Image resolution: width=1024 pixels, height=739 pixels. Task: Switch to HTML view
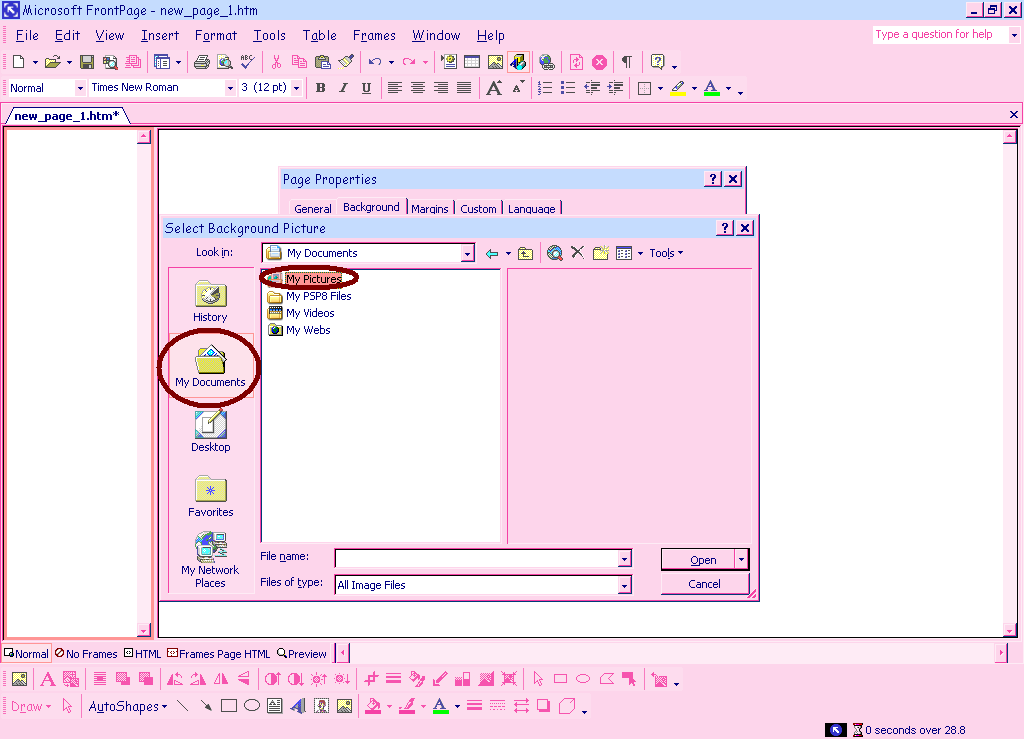[142, 653]
